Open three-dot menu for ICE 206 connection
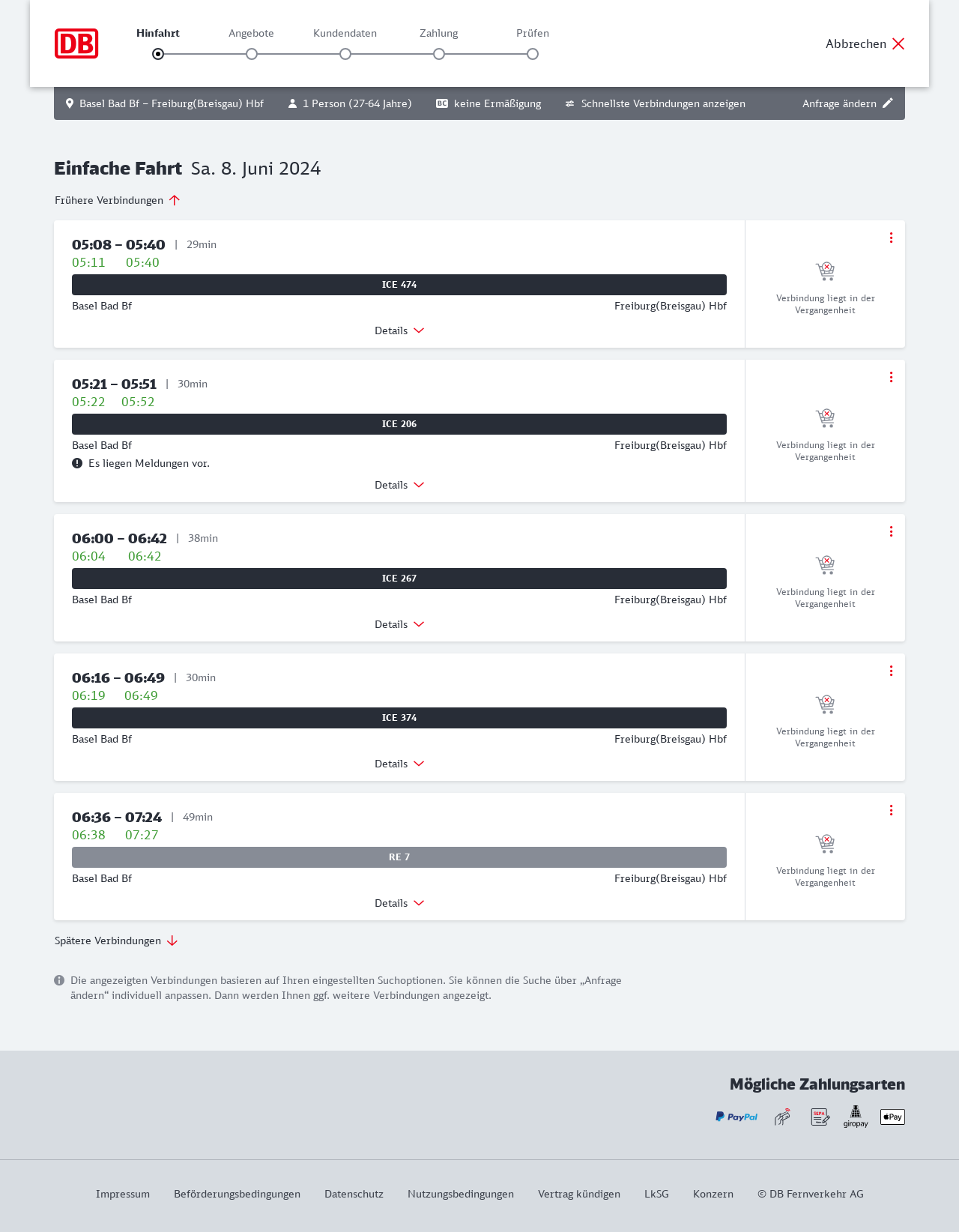The width and height of the screenshot is (959, 1232). (891, 377)
